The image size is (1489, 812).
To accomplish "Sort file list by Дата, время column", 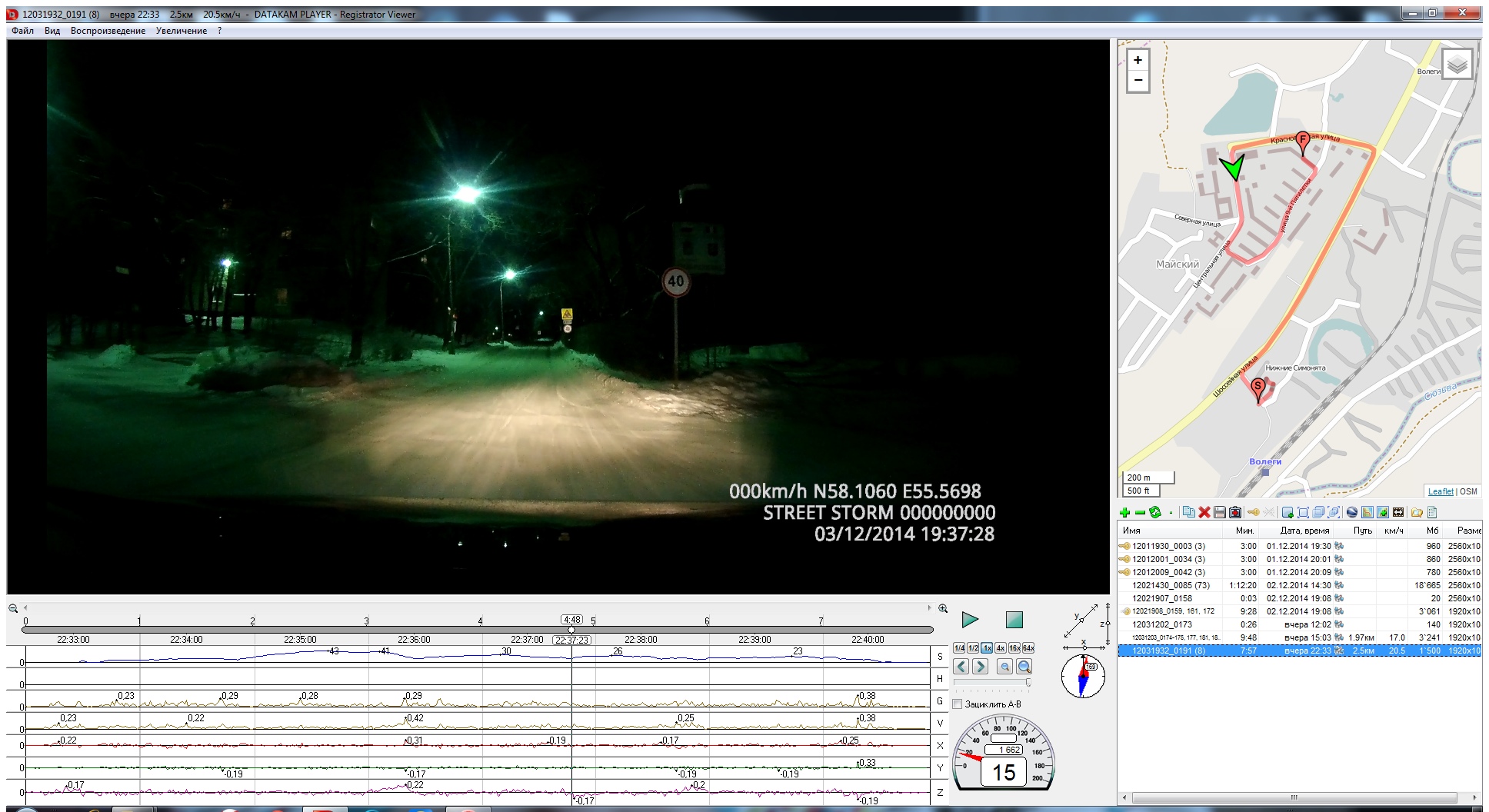I will [x=1304, y=531].
